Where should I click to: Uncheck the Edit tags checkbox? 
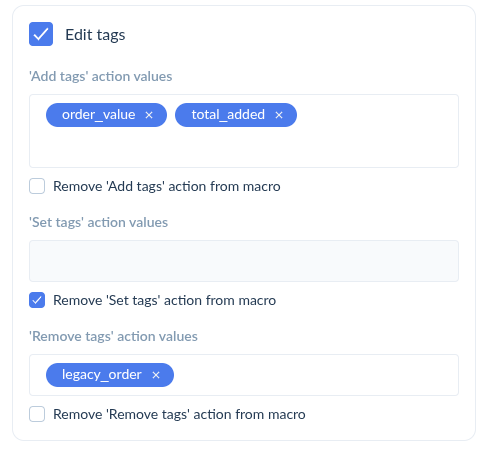click(41, 34)
